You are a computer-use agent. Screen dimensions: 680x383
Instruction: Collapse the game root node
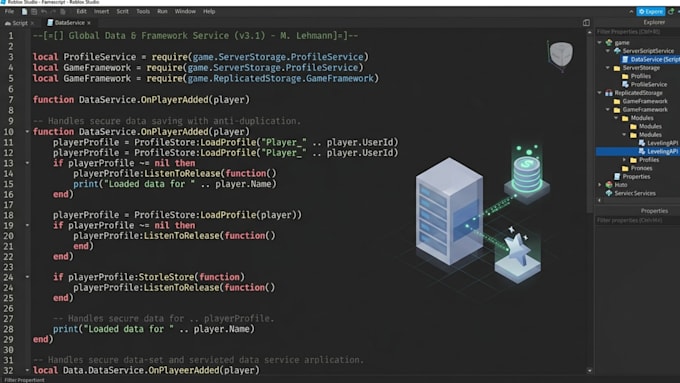pos(600,43)
